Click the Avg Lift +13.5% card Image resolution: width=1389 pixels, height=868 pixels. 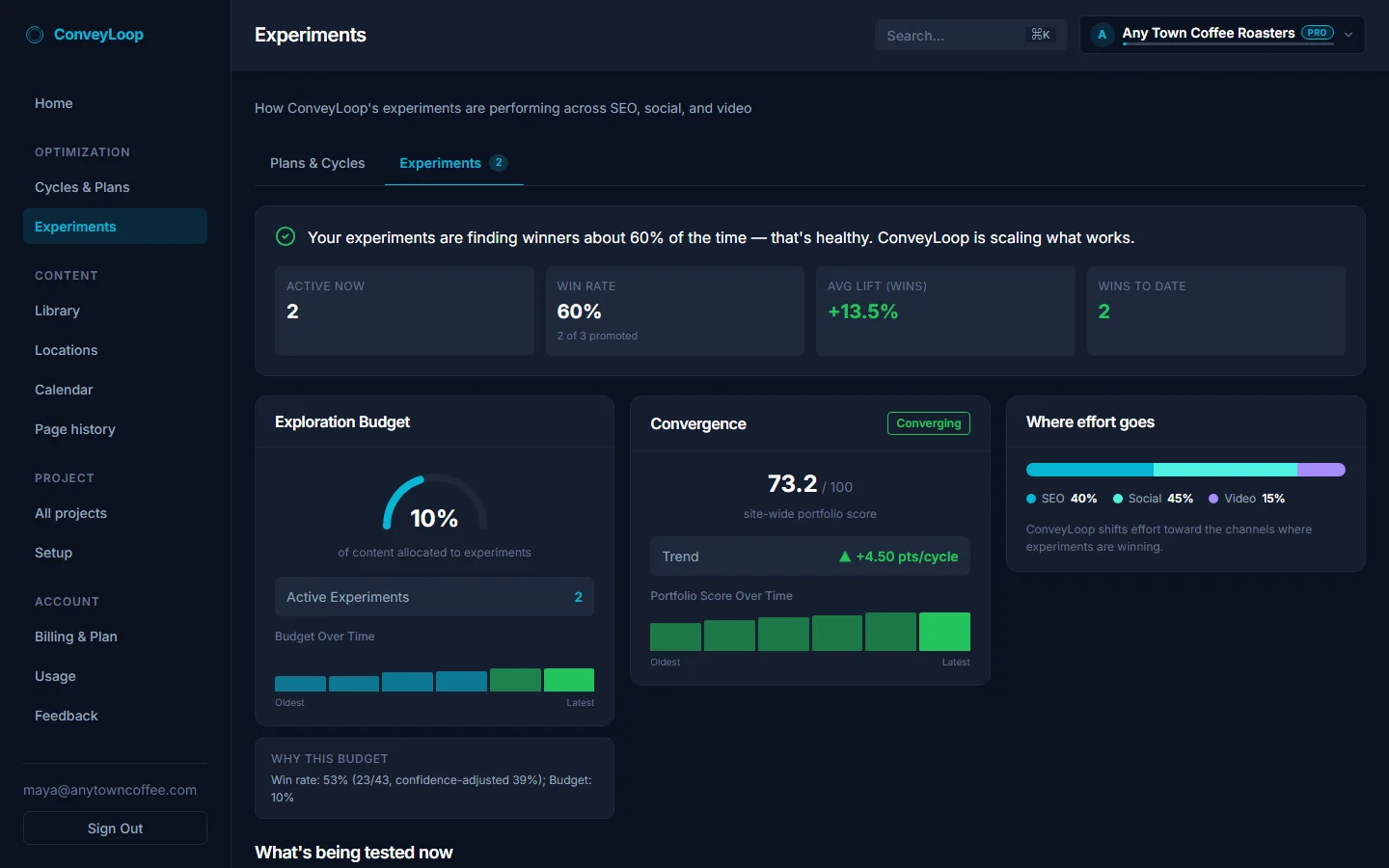[x=945, y=312]
